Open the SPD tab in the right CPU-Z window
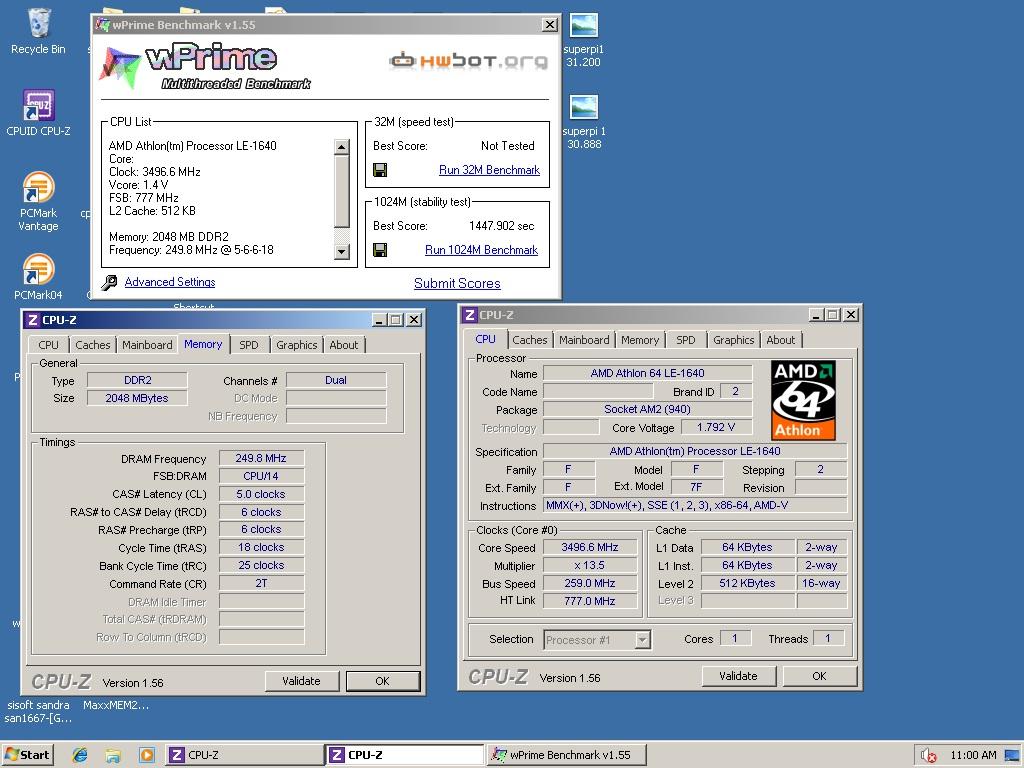 [686, 340]
